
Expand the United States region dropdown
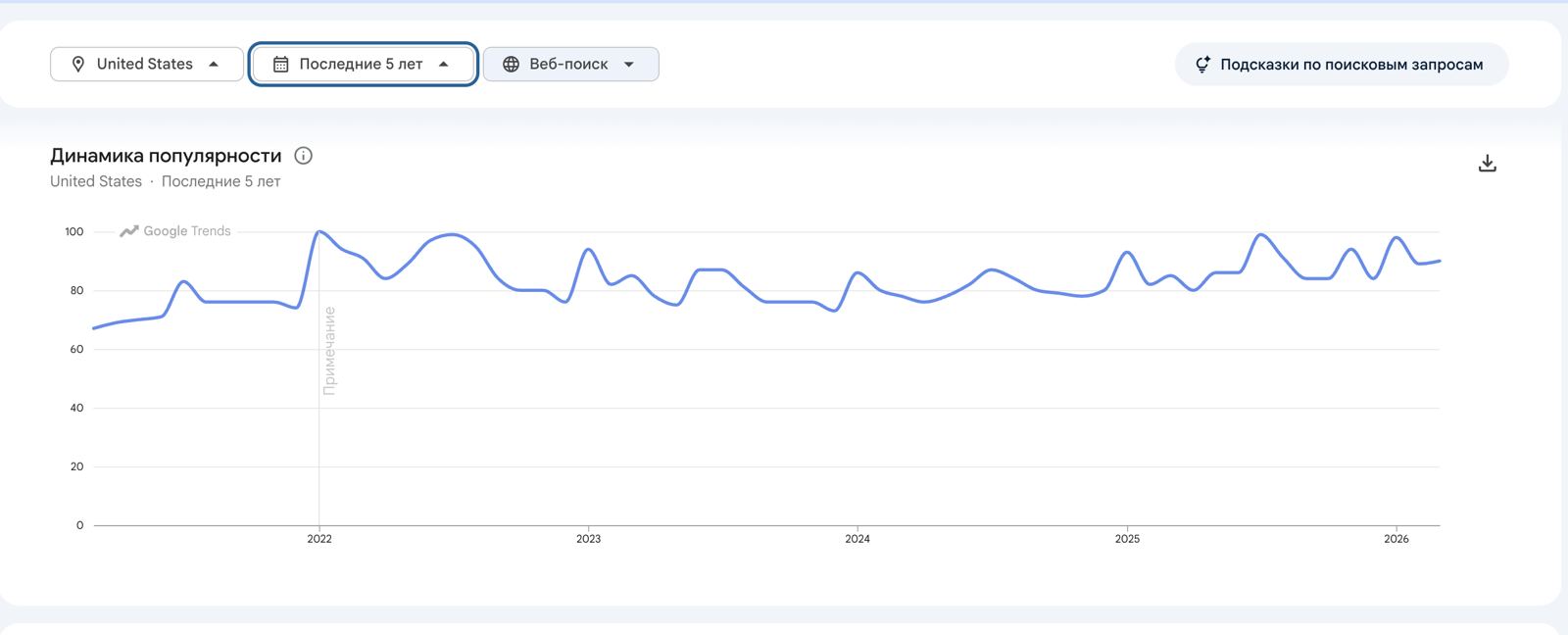[x=147, y=65]
